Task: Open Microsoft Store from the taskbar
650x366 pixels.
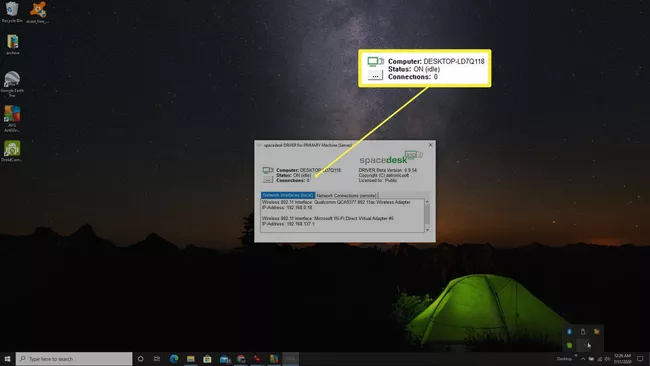Action: coord(207,359)
